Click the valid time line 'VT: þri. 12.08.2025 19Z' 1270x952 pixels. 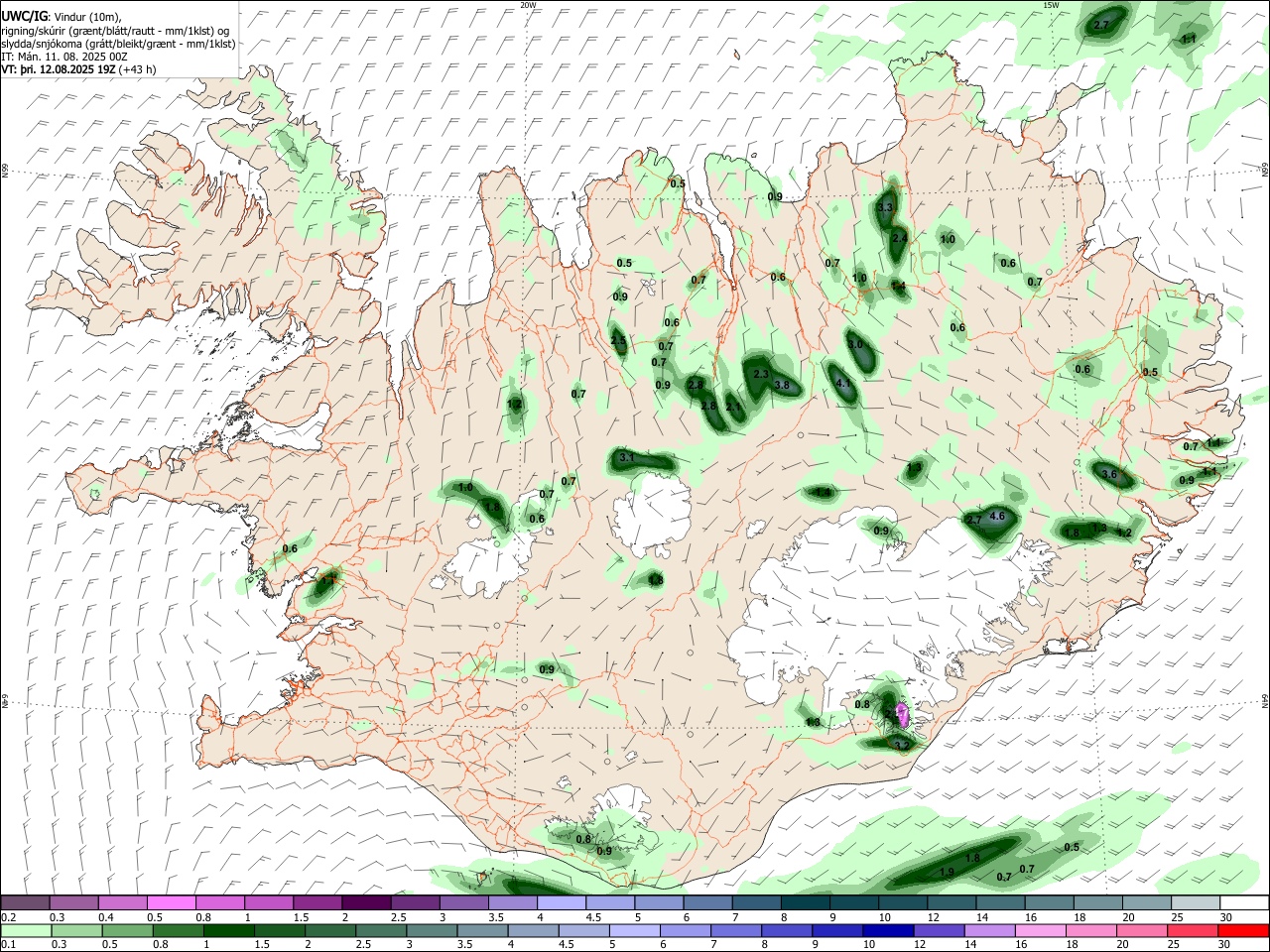[x=59, y=70]
